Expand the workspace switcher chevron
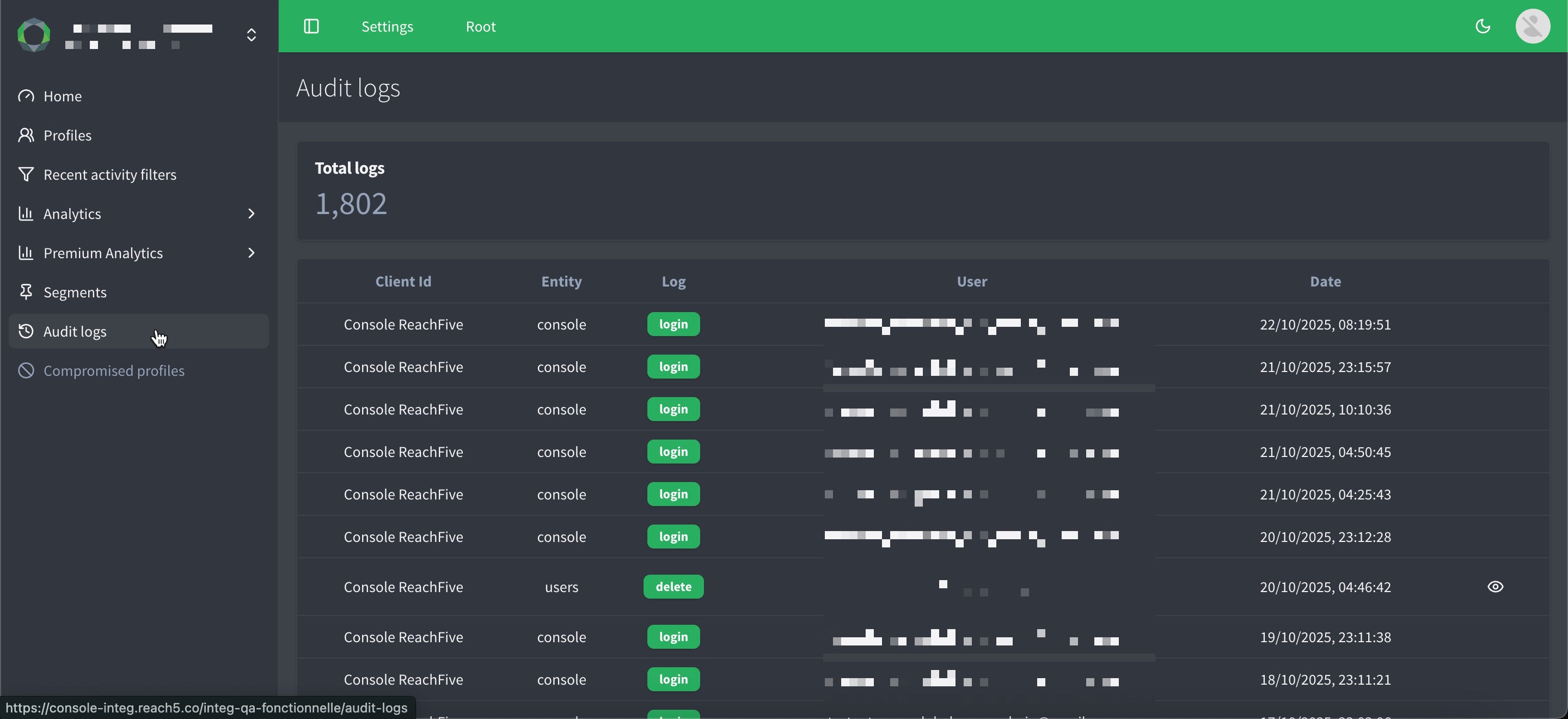The width and height of the screenshot is (1568, 719). [x=252, y=35]
